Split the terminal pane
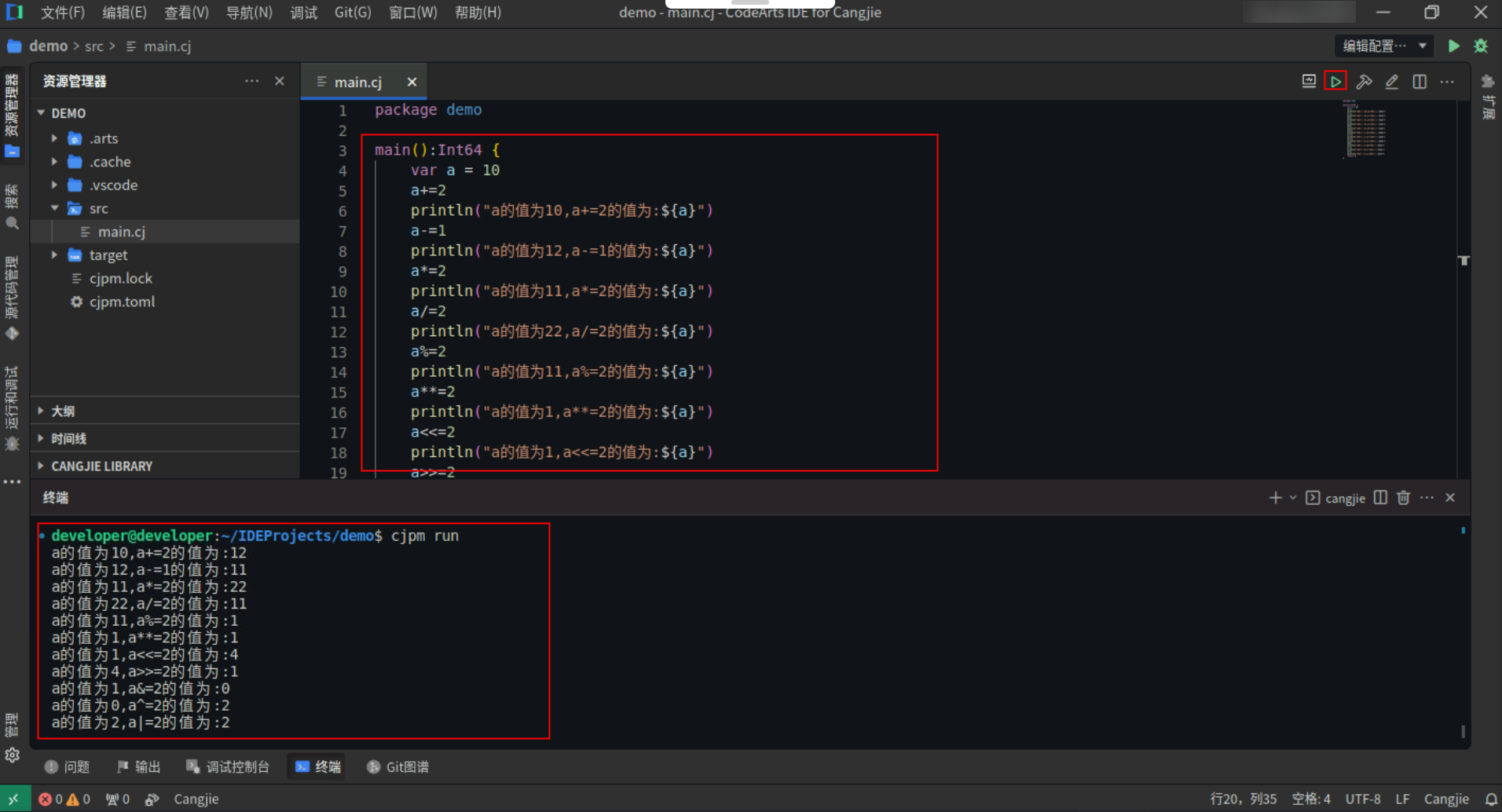 pos(1380,498)
